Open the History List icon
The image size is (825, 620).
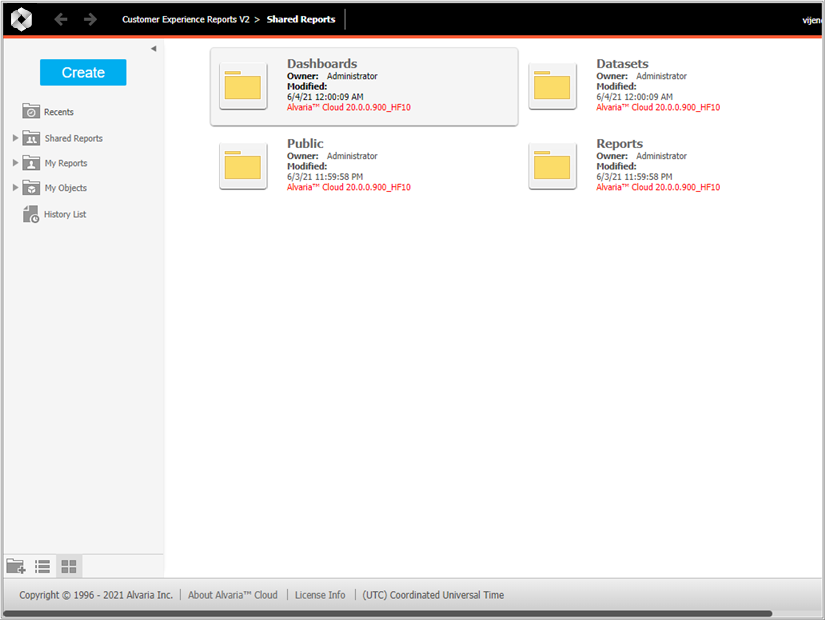click(x=31, y=214)
